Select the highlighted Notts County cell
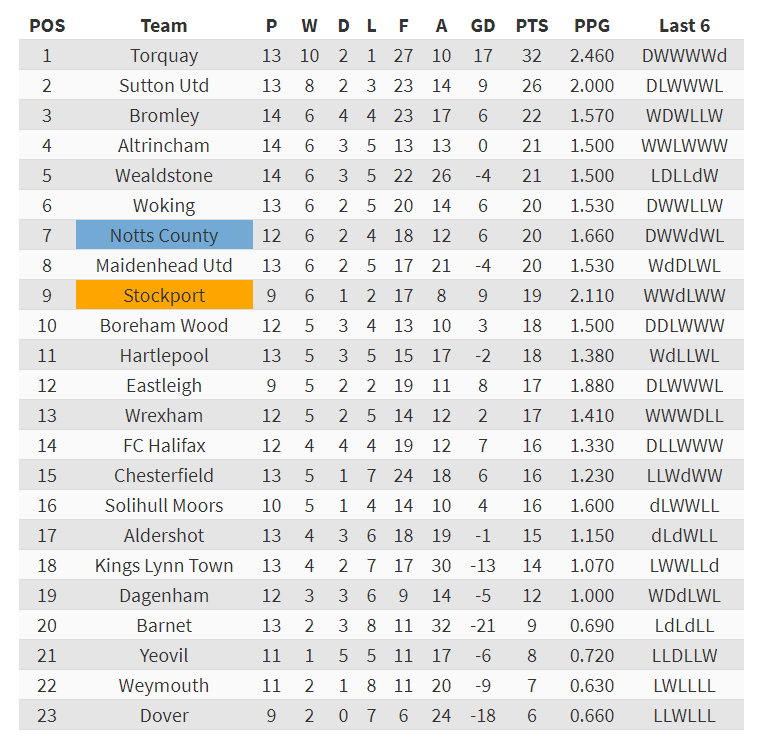The image size is (761, 741). click(x=164, y=236)
